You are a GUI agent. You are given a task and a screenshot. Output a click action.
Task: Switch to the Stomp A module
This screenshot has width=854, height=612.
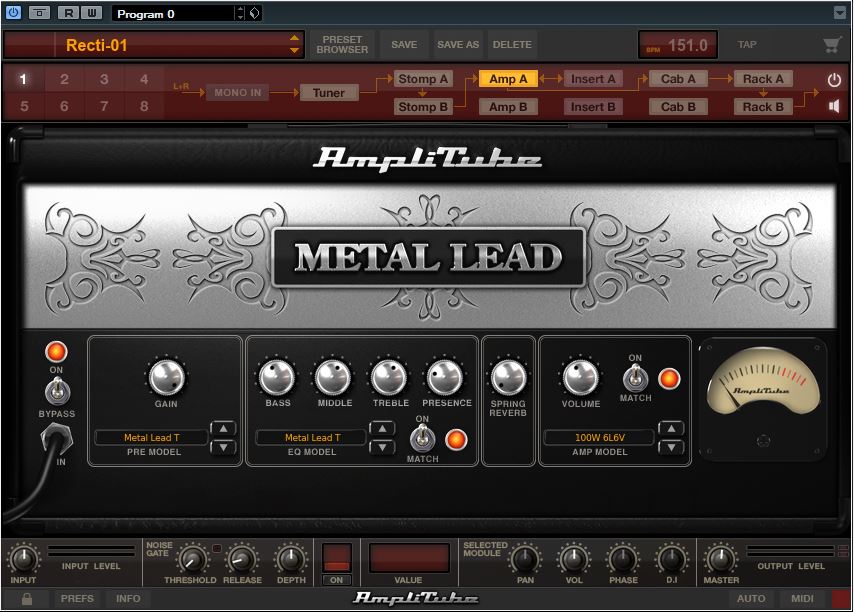click(x=422, y=79)
